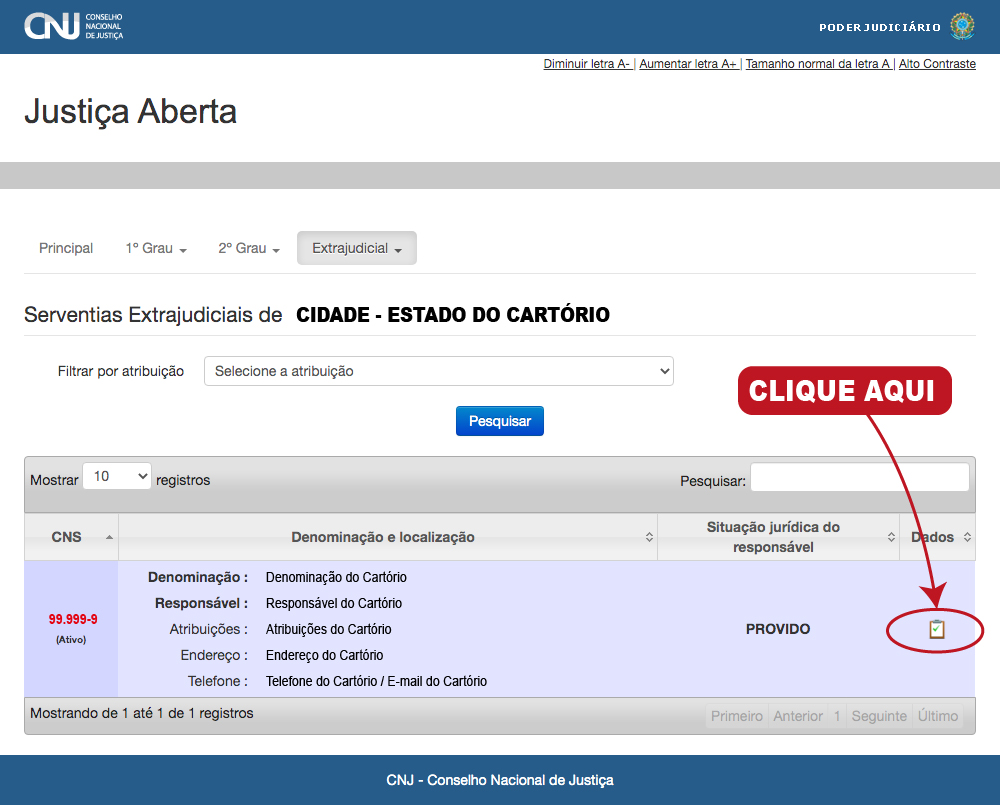Image resolution: width=1000 pixels, height=805 pixels.
Task: Click inside the Pesquisar search field
Action: [858, 476]
